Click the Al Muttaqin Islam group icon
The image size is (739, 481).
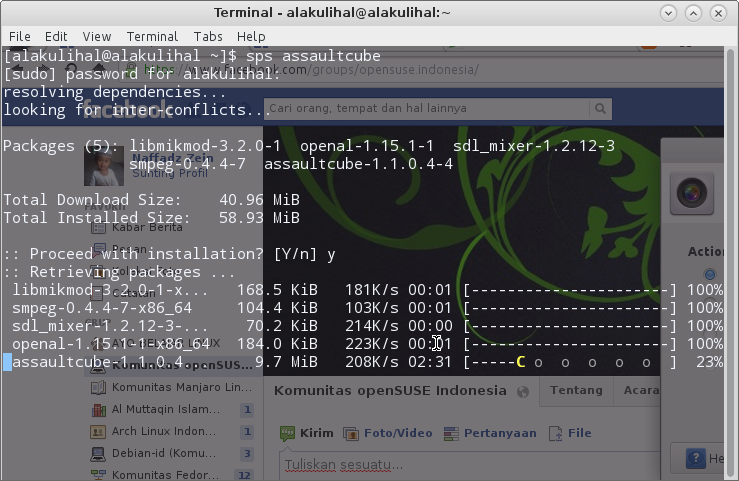[x=98, y=410]
